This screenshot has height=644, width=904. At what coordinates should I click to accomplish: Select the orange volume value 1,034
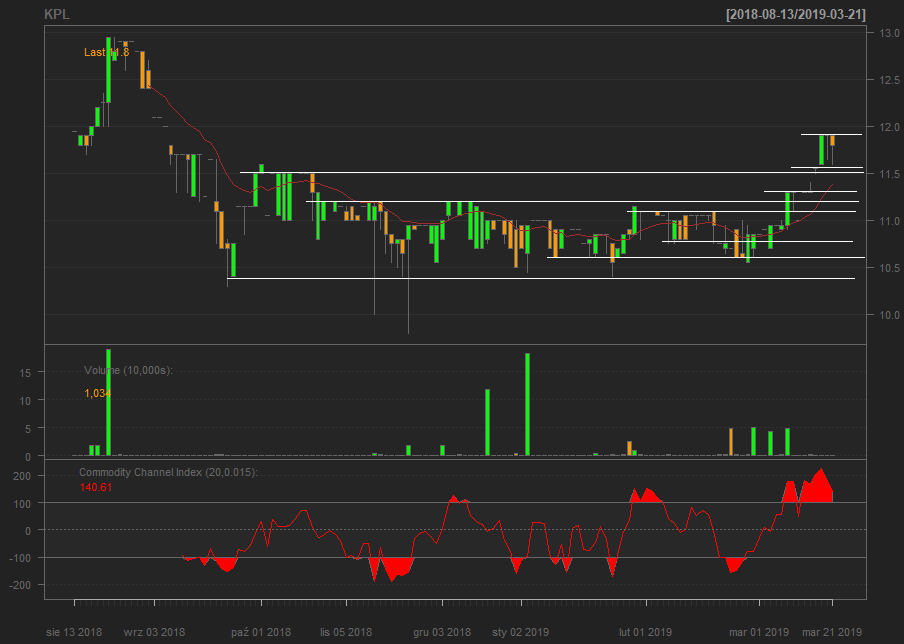(x=97, y=394)
